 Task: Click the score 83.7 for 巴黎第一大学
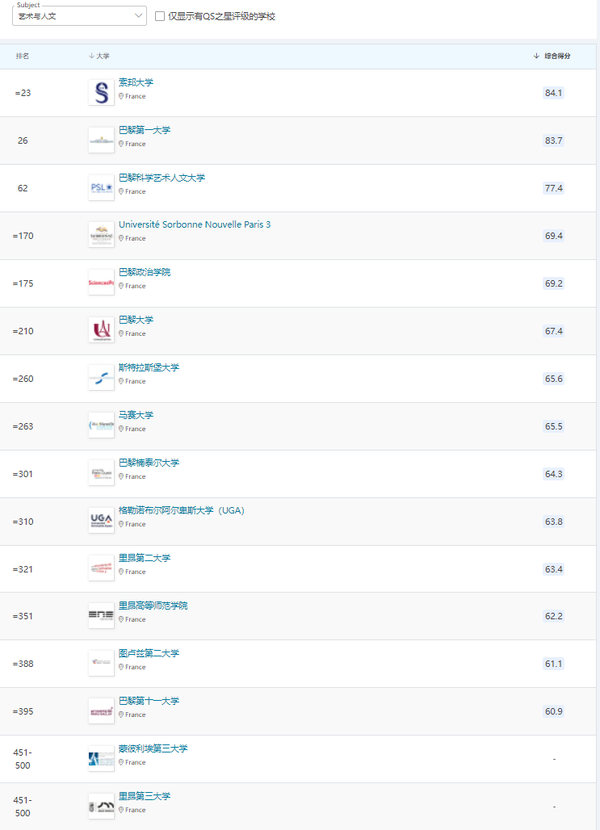coord(553,140)
